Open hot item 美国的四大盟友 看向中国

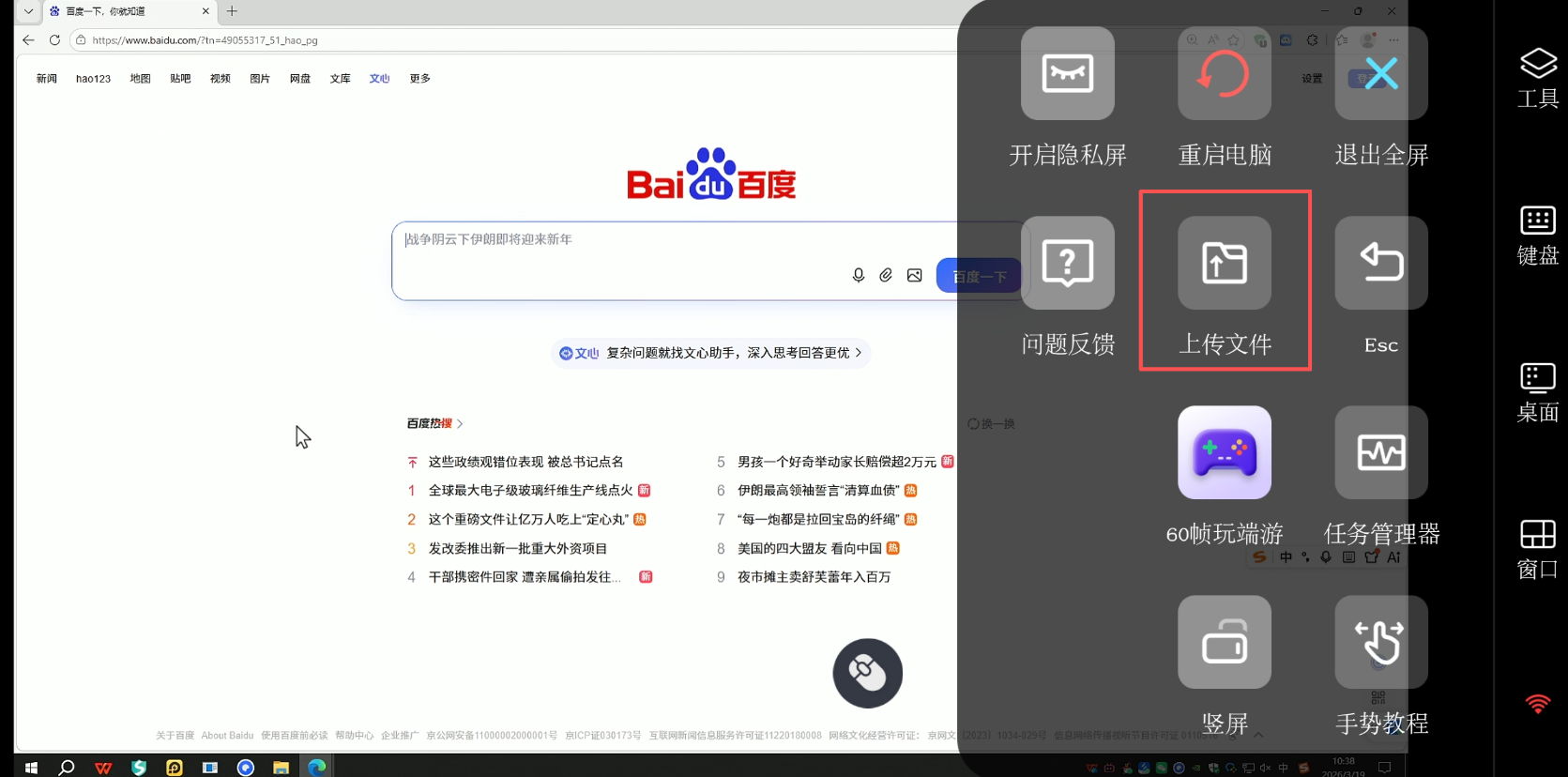810,548
